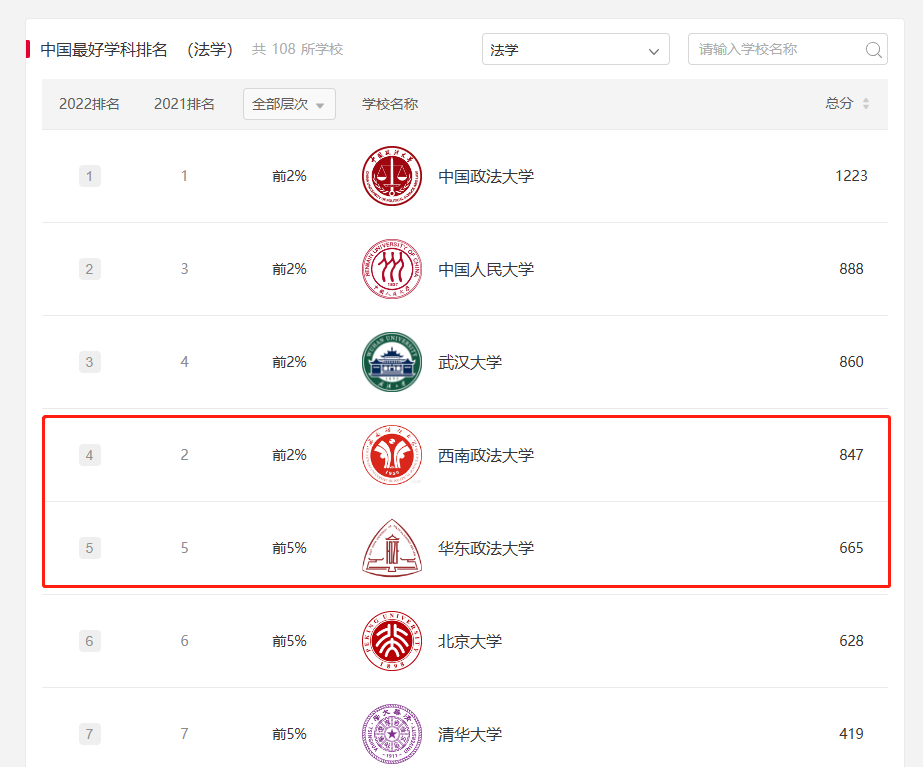923x767 pixels.
Task: Click the 2021 rank 6 for 北京大学
Action: (184, 641)
